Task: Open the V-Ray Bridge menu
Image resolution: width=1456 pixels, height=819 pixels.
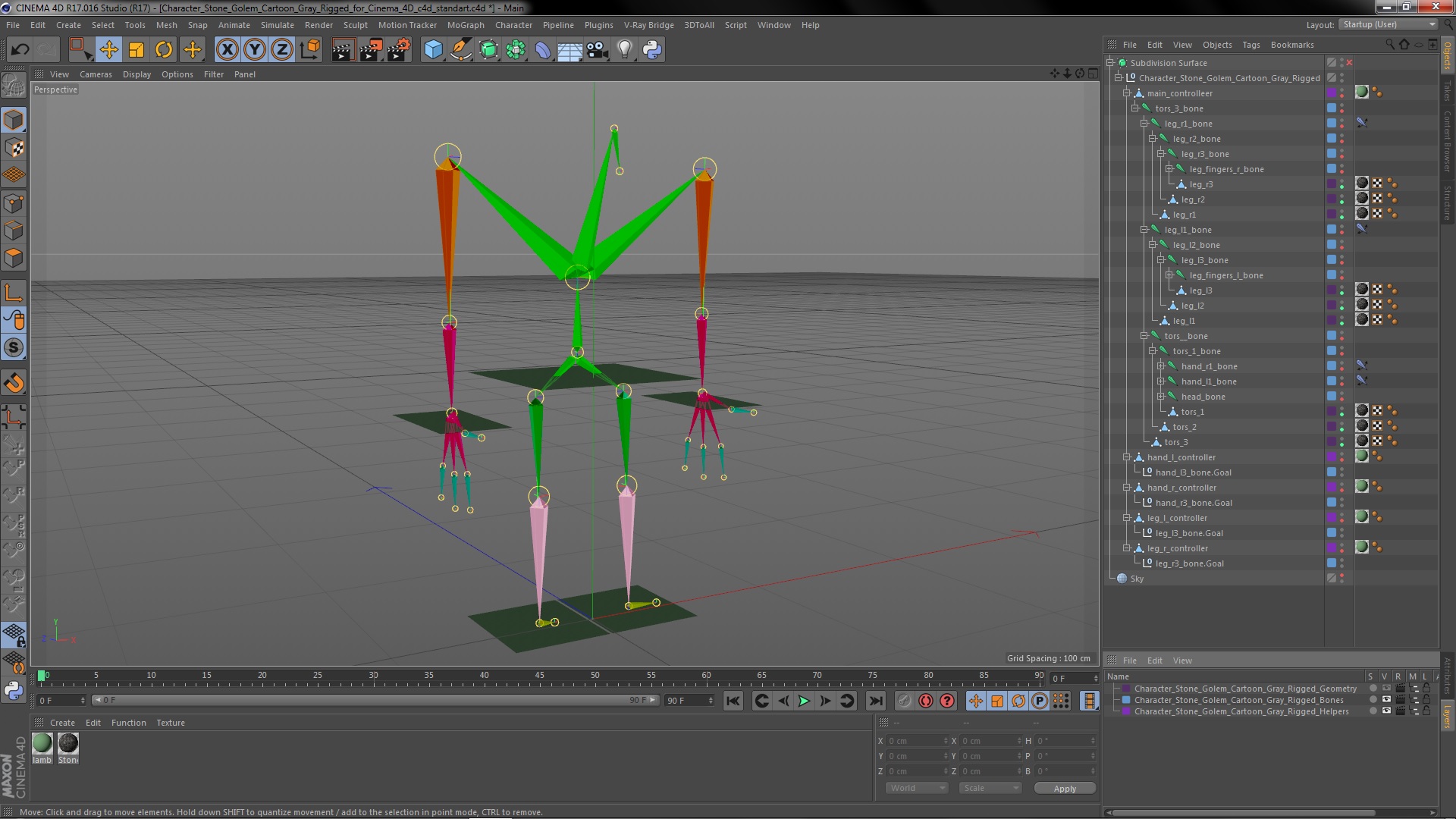Action: (x=648, y=25)
